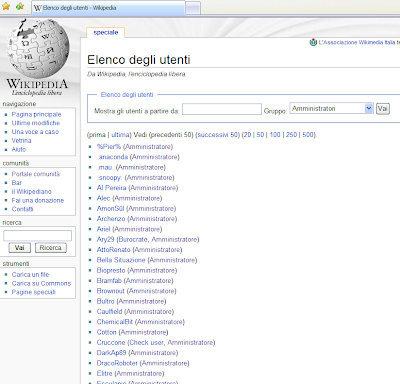This screenshot has height=384, width=400.
Task: Open user Elitre page
Action: (104, 373)
